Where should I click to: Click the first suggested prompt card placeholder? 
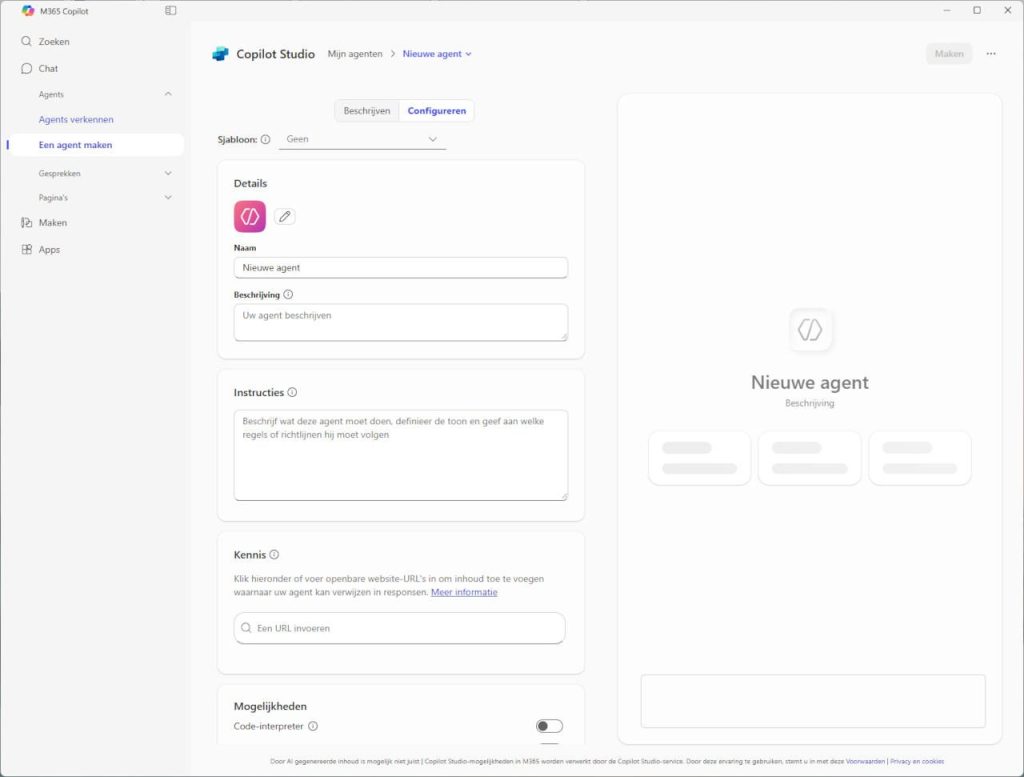click(x=699, y=458)
